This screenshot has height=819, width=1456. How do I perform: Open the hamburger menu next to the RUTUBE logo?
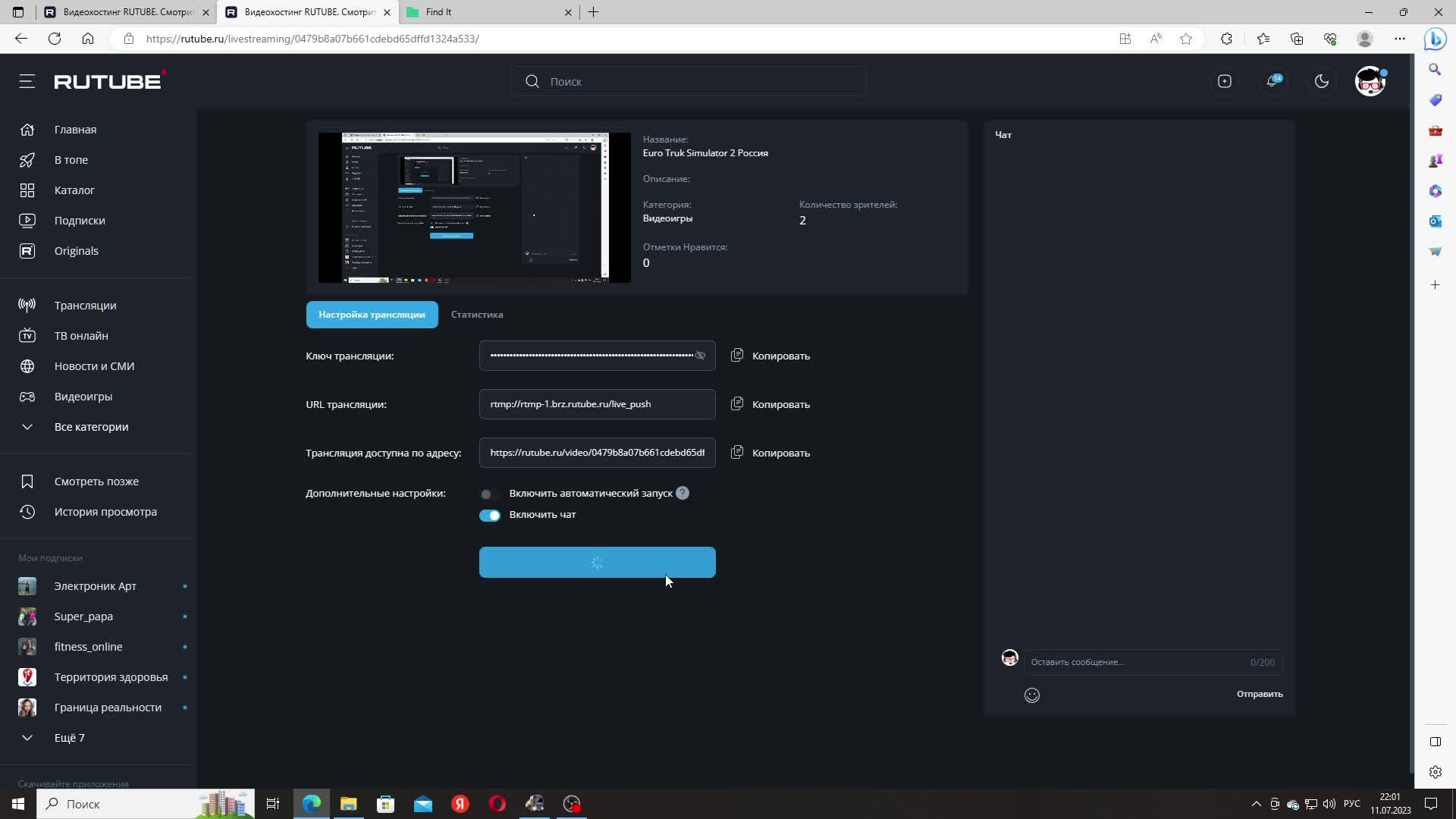click(x=27, y=81)
